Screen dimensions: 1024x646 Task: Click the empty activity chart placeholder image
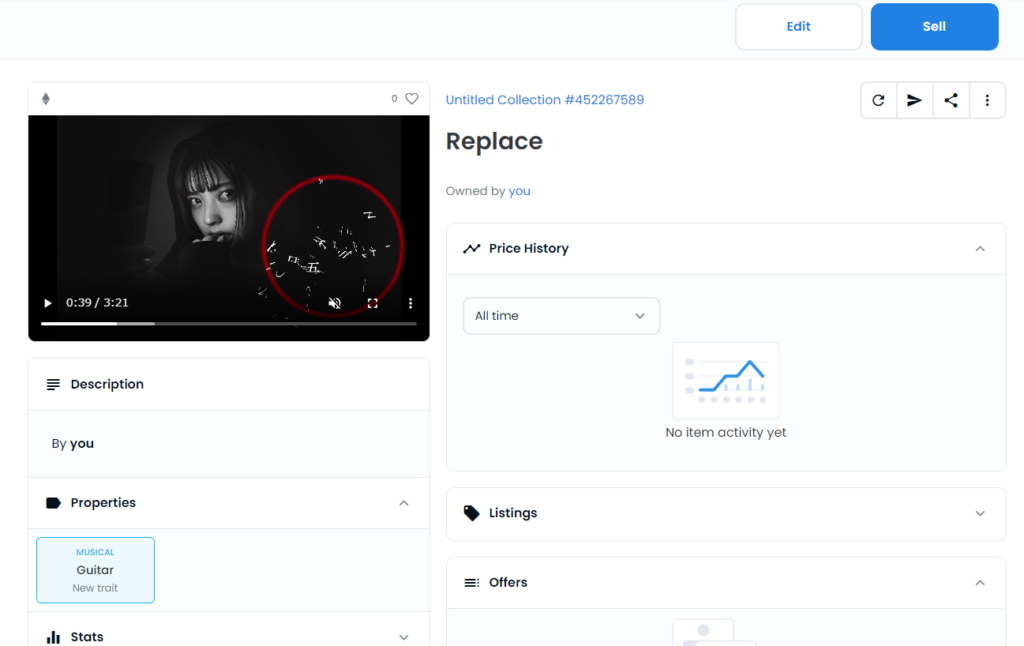pyautogui.click(x=726, y=381)
